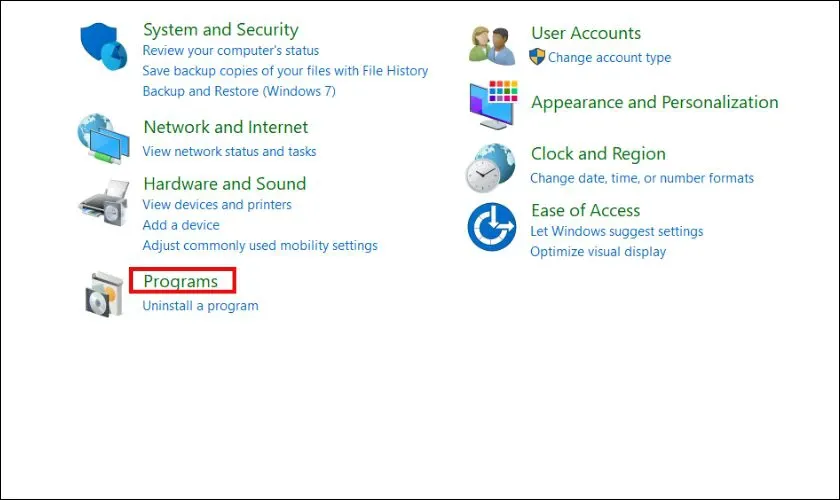Screen dimensions: 840x500
Task: Click Change account type link
Action: tap(609, 57)
